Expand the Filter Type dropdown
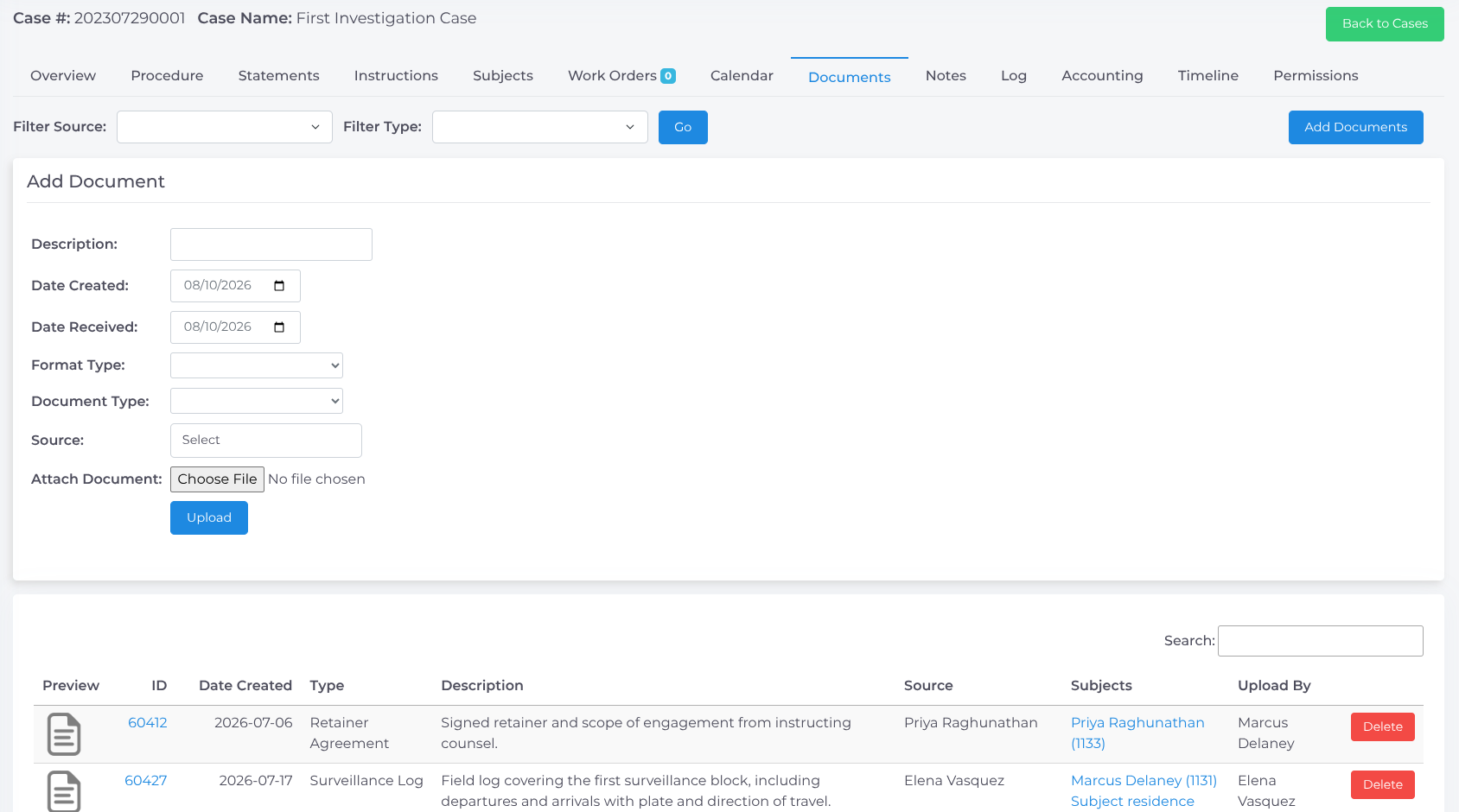 [x=540, y=127]
